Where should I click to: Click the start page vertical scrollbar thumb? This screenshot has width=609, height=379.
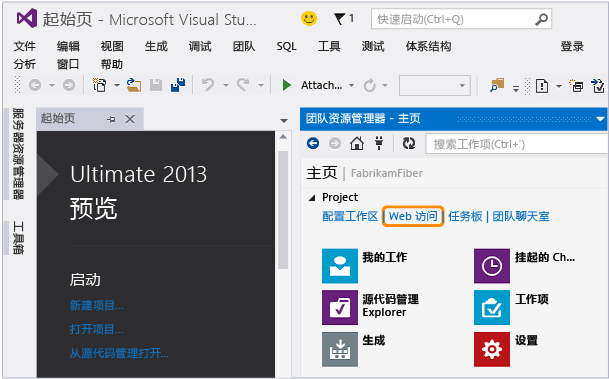(x=283, y=210)
